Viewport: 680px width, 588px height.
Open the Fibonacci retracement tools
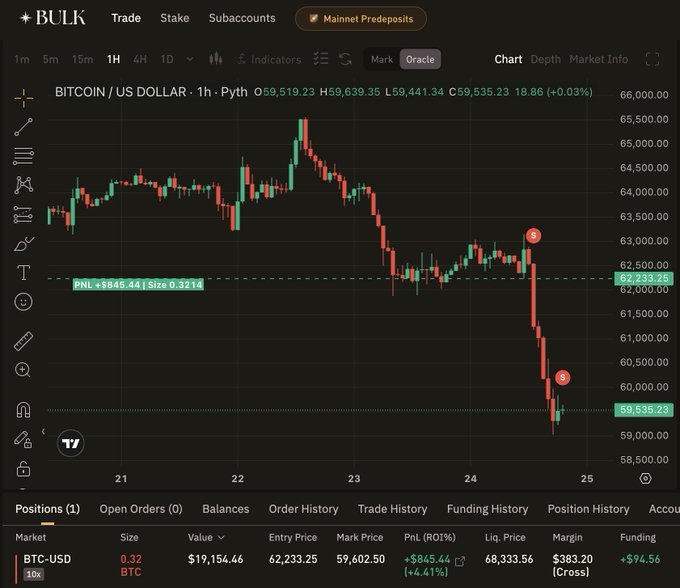(x=23, y=156)
